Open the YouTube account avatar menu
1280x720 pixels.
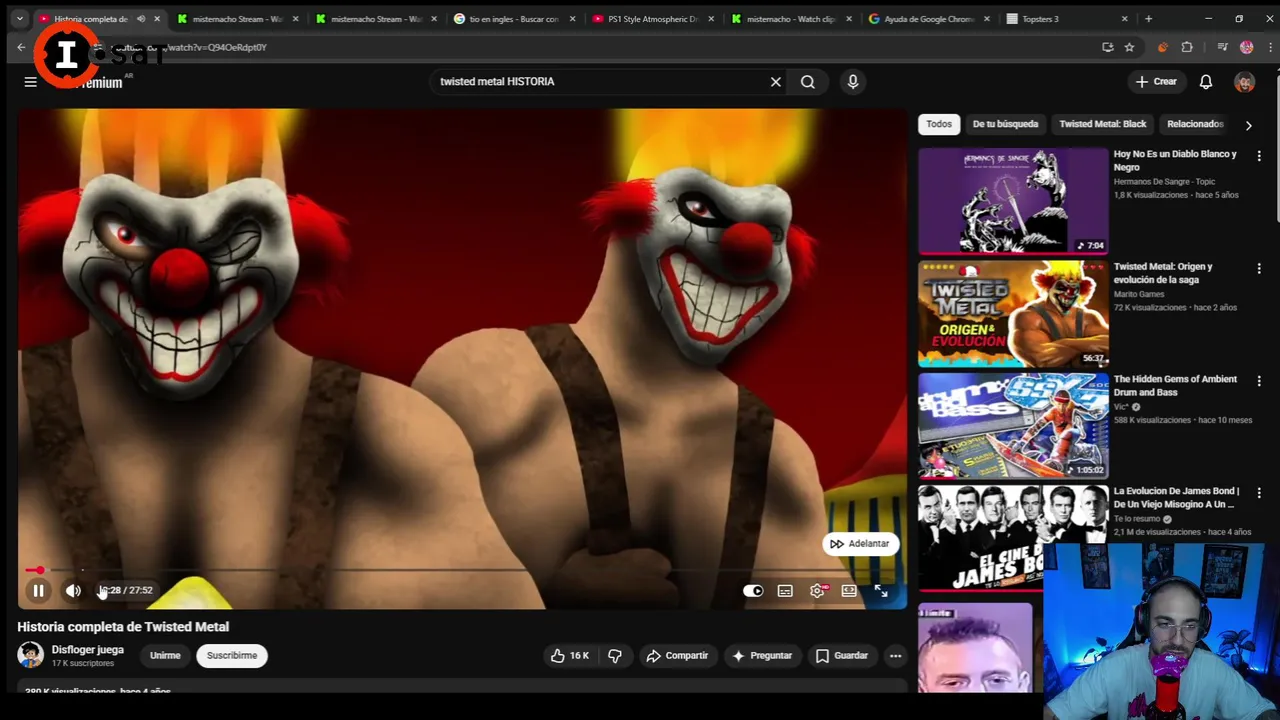coord(1244,83)
